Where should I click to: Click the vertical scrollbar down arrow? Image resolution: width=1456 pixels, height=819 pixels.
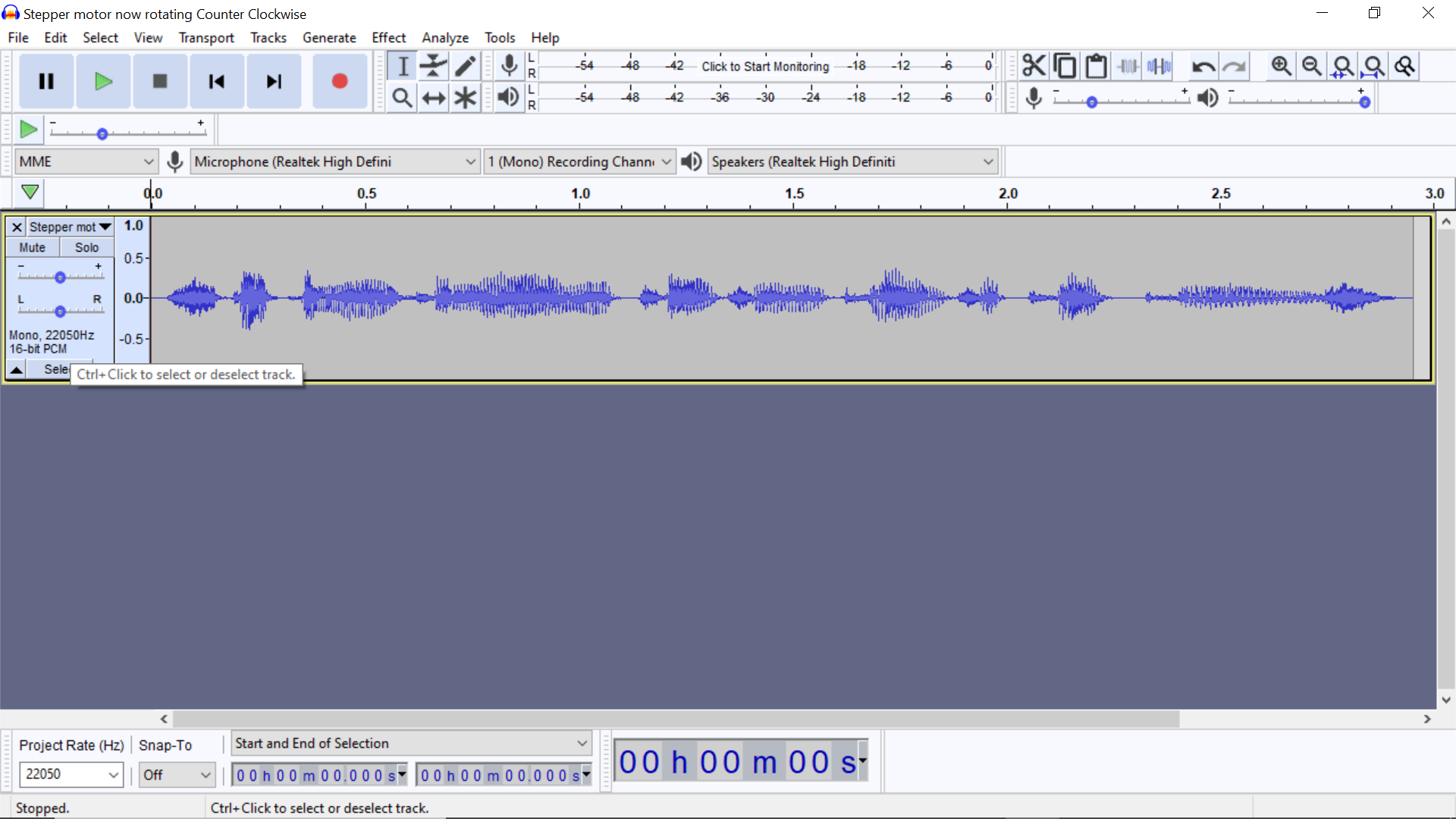click(x=1446, y=700)
